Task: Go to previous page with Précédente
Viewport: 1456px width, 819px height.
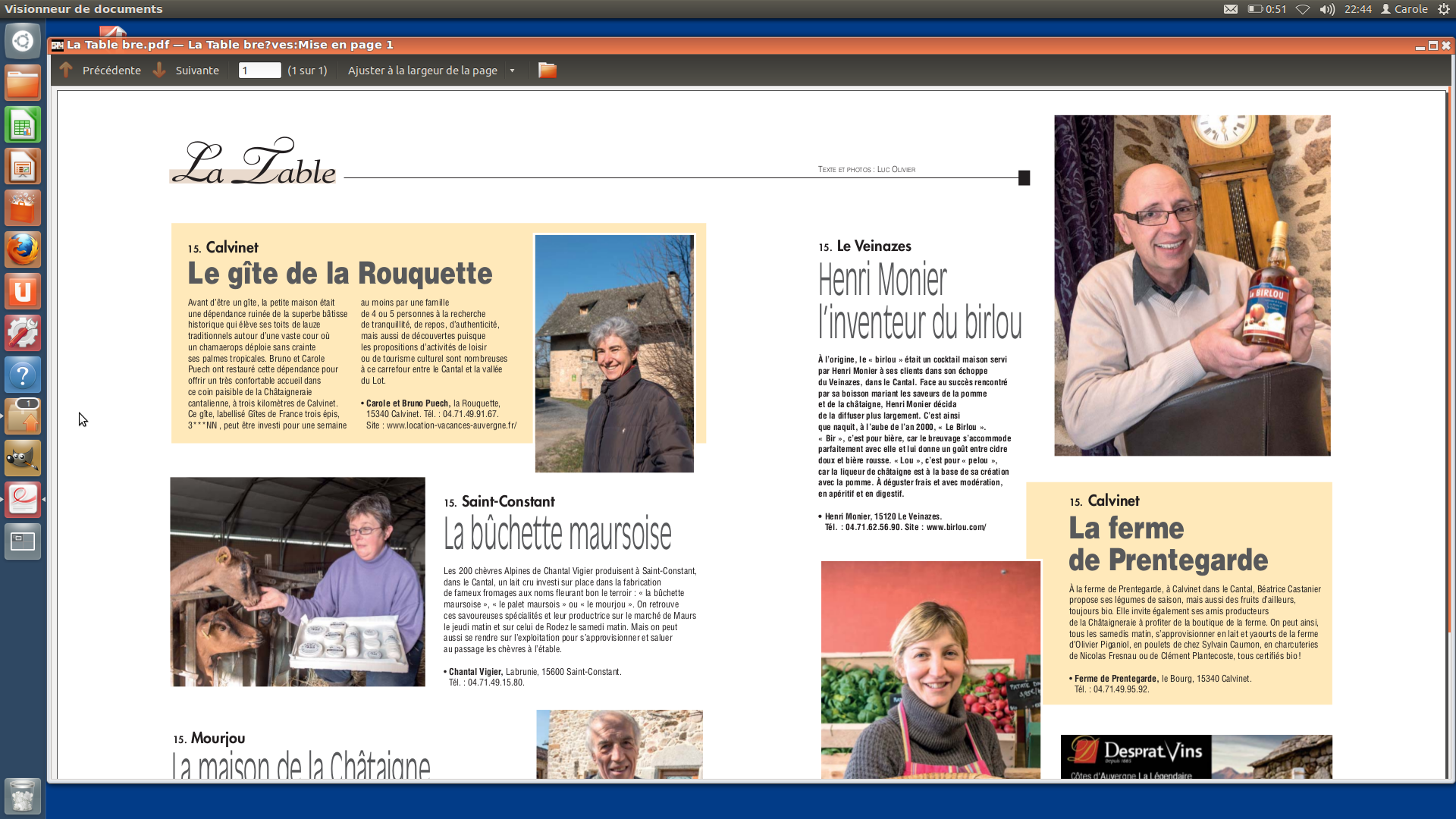Action: [100, 71]
